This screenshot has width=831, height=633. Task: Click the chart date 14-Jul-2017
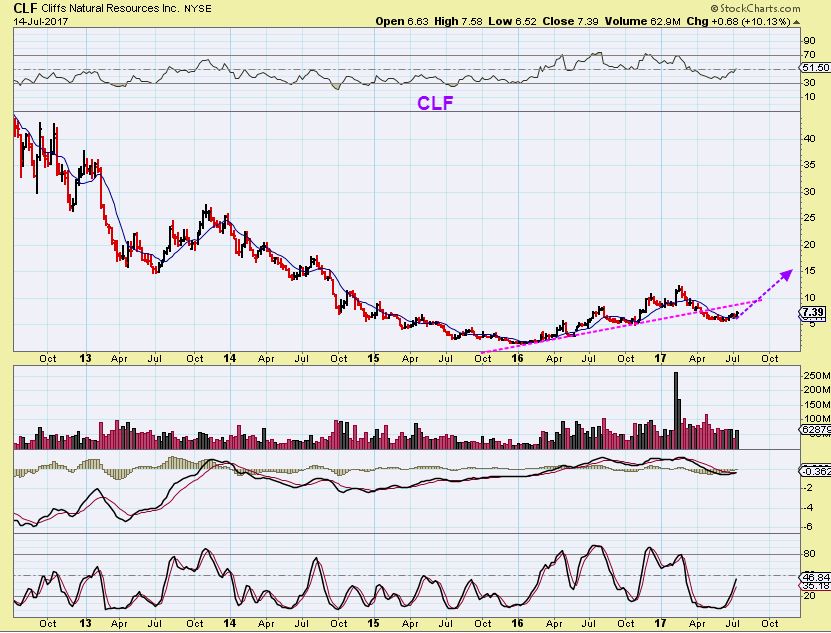41,22
